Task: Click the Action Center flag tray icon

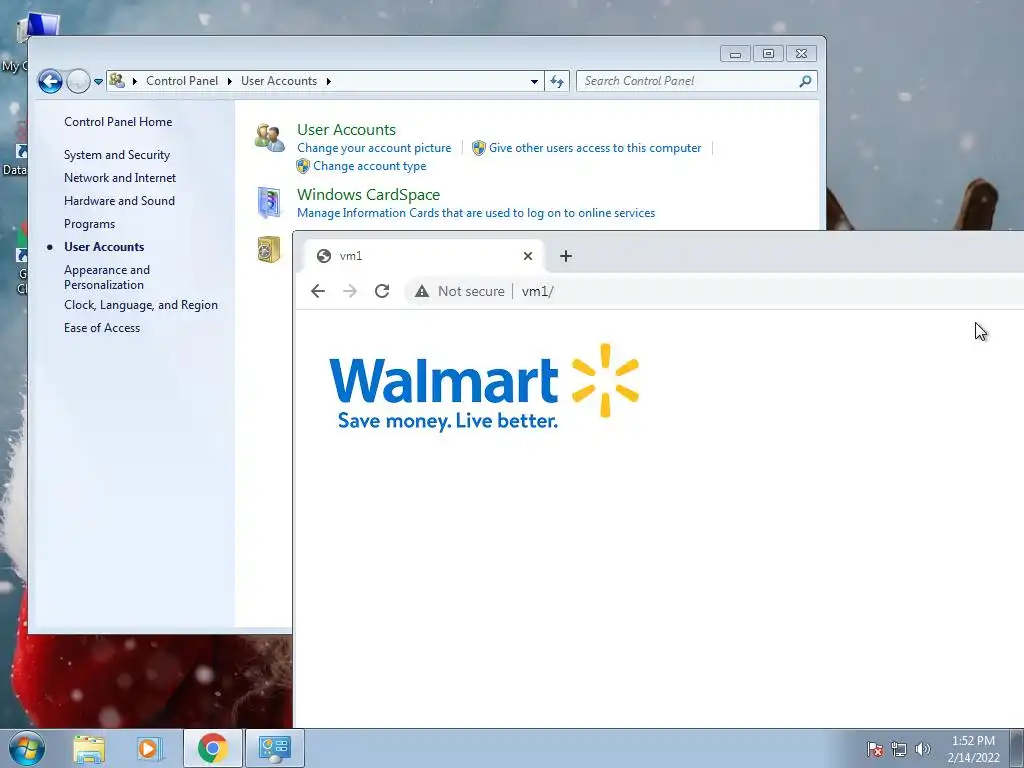Action: pyautogui.click(x=875, y=749)
